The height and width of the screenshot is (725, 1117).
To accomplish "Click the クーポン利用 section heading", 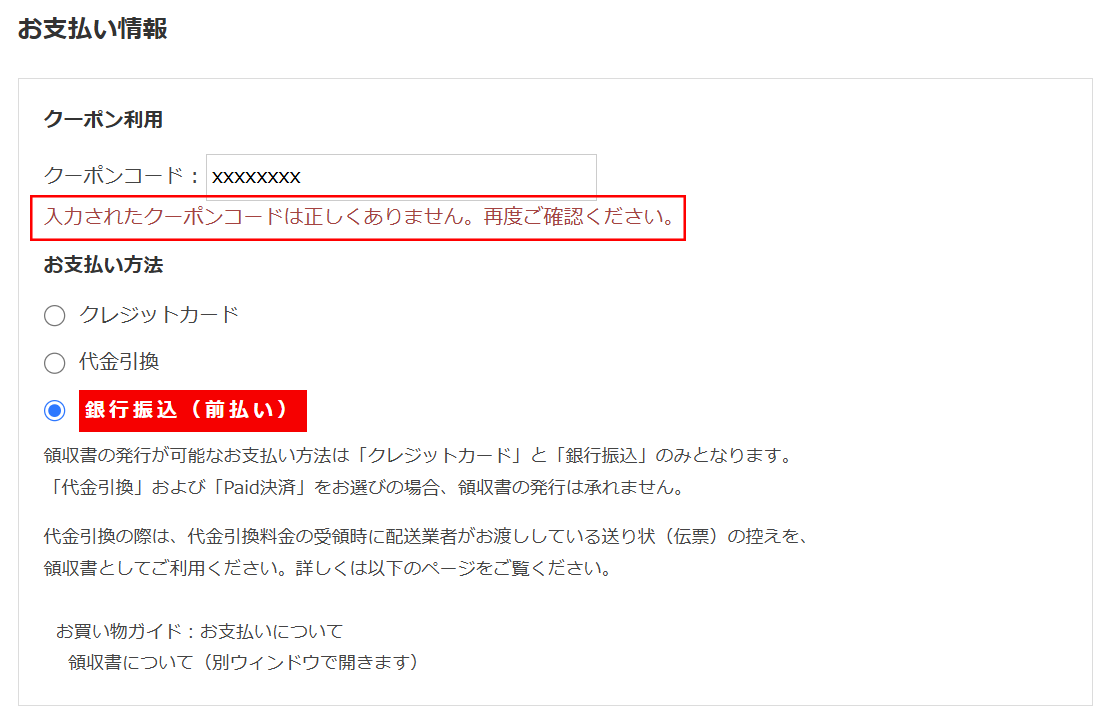I will 103,119.
